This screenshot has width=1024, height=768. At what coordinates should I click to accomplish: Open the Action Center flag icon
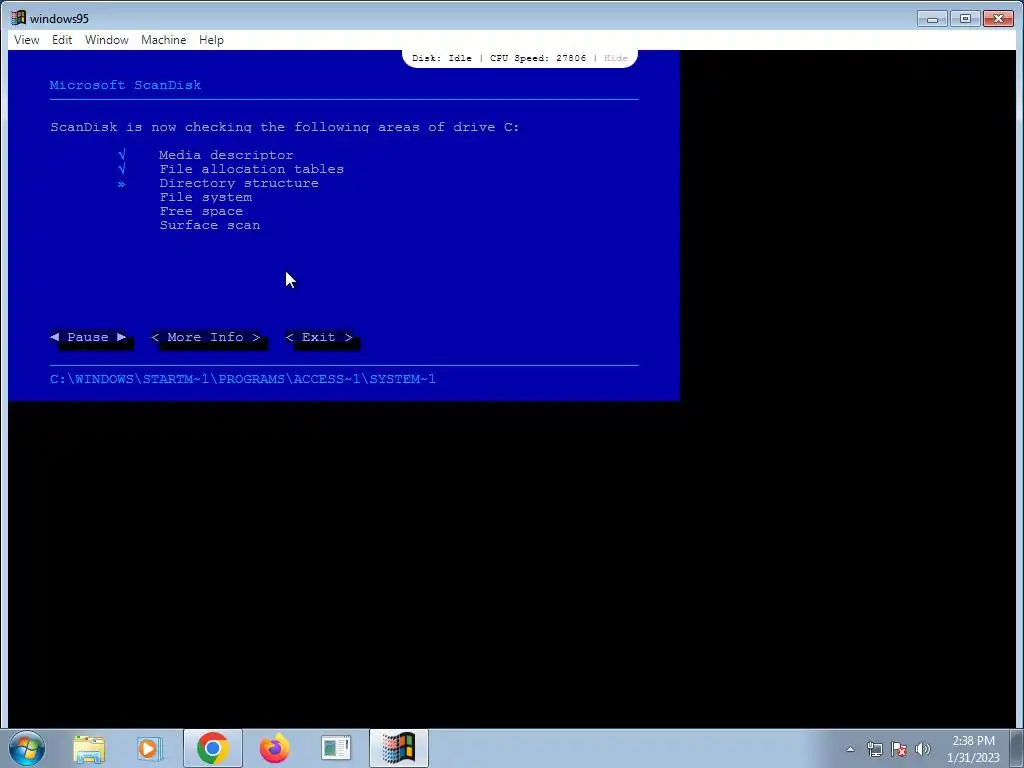[899, 749]
